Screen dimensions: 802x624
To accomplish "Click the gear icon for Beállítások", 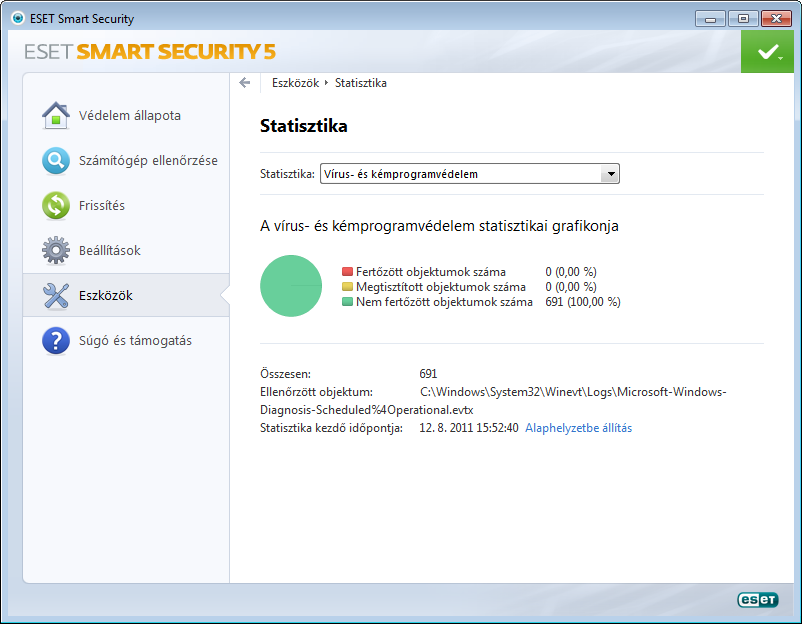I will (56, 251).
